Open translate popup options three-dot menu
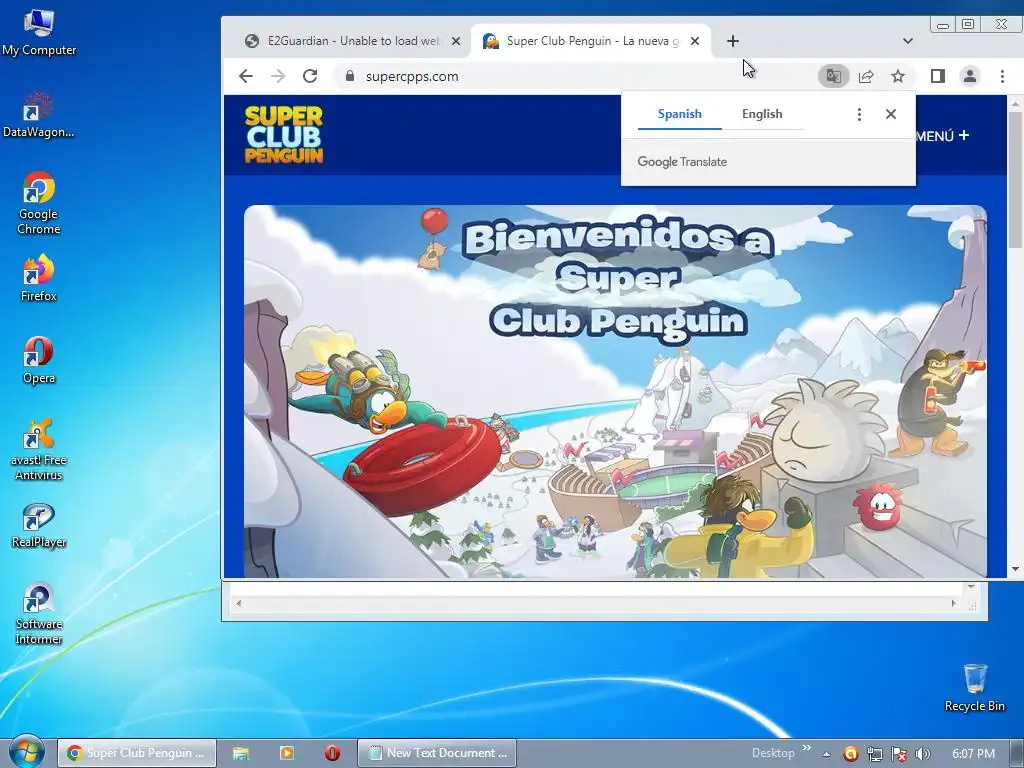Image resolution: width=1024 pixels, height=768 pixels. click(859, 114)
